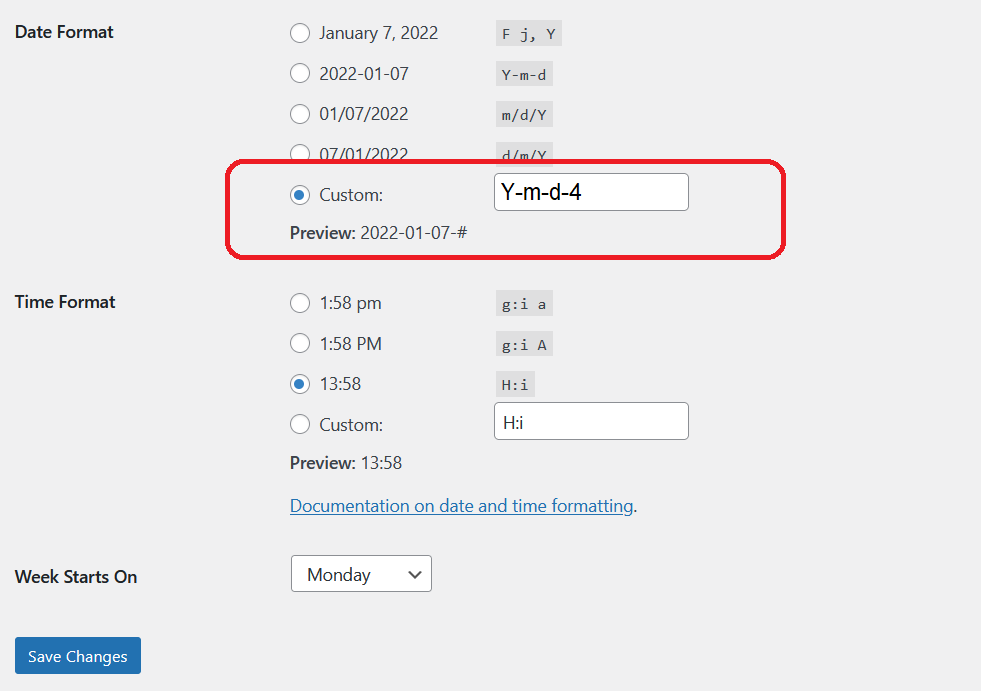Click the custom time format H:i field
Screen dimensions: 981x691
[x=590, y=421]
